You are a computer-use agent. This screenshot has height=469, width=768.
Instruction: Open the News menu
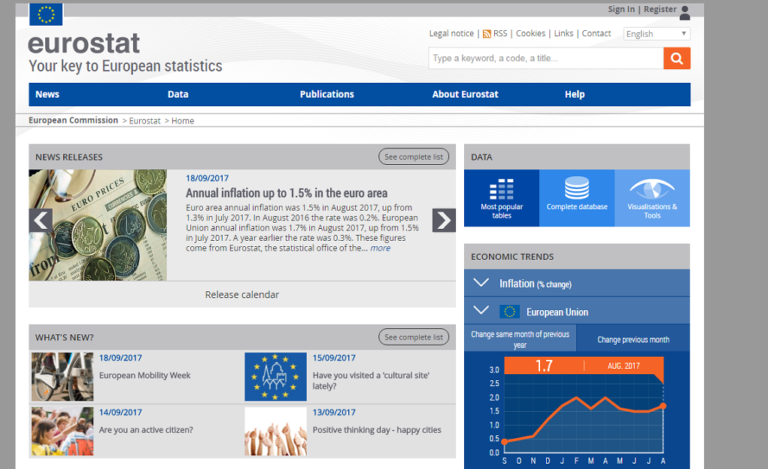47,94
